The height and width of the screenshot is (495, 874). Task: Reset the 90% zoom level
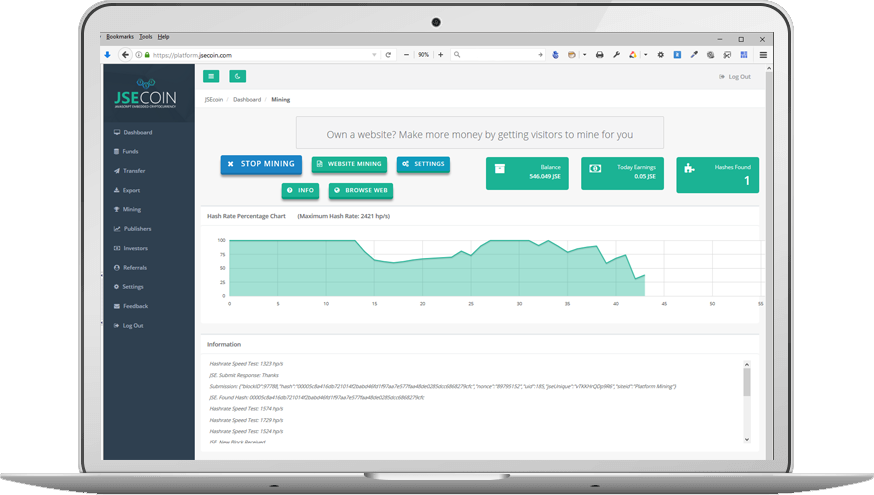click(424, 55)
